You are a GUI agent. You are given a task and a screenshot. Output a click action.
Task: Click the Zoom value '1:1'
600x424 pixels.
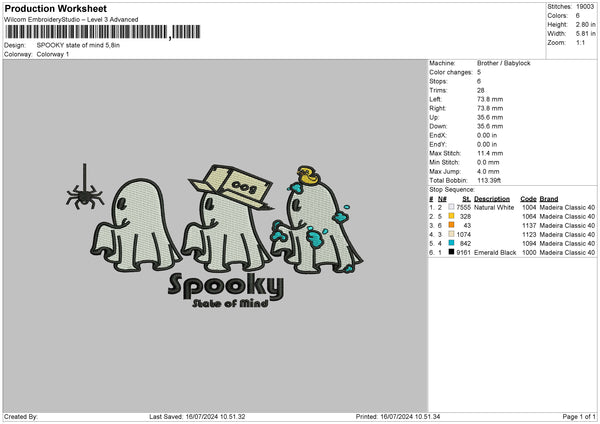(580, 42)
